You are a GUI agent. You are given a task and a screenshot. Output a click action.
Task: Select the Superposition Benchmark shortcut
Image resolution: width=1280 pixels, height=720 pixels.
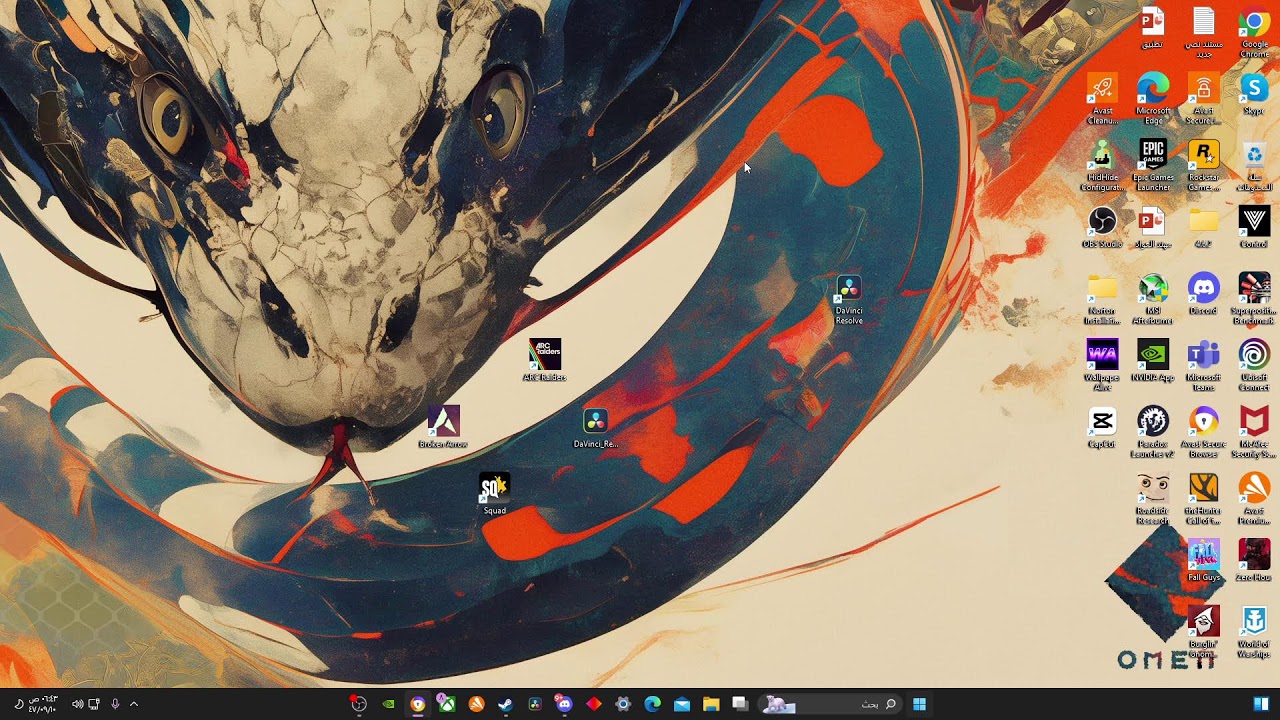[1254, 300]
